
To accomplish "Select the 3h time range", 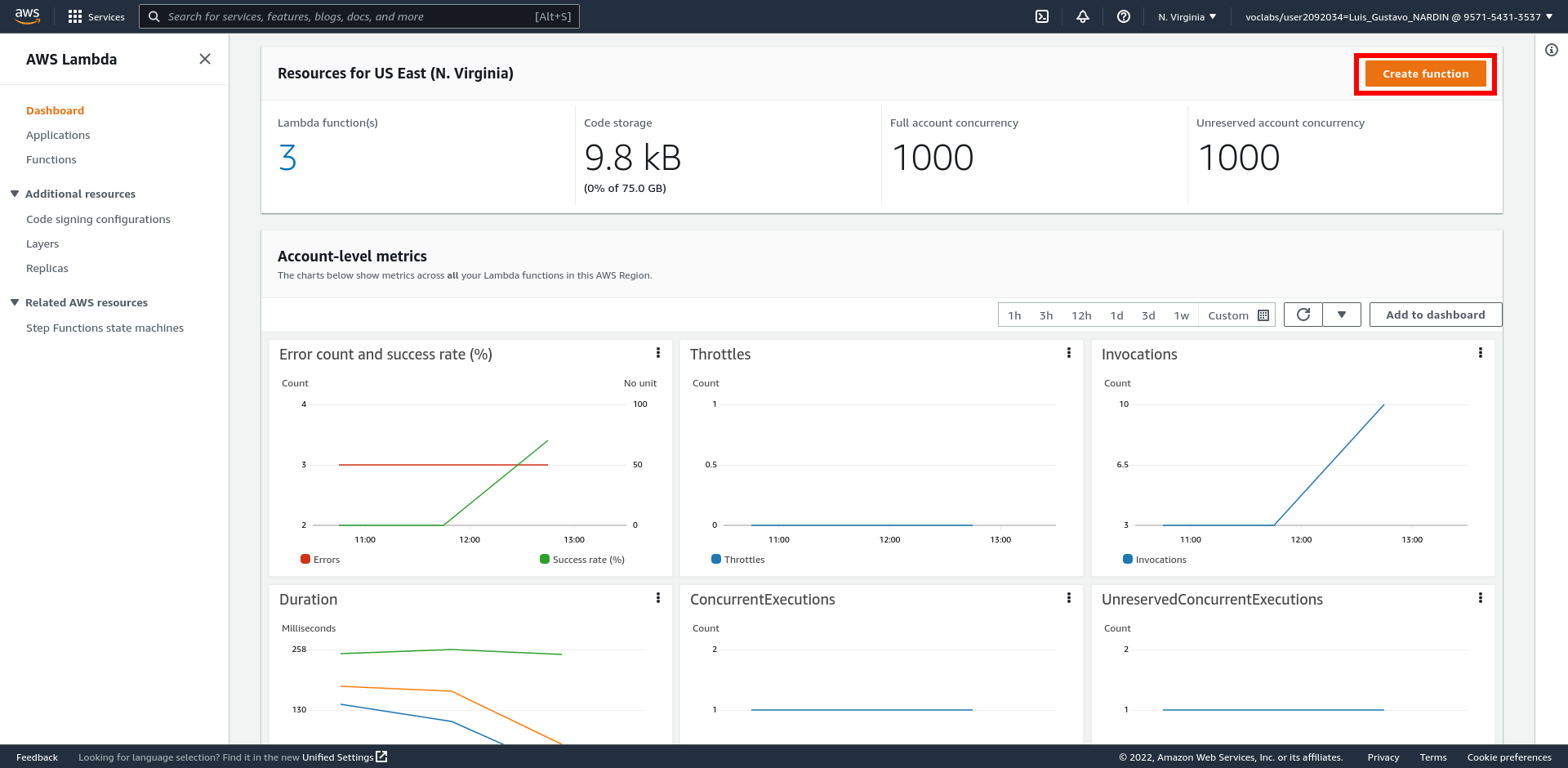I will tap(1046, 315).
